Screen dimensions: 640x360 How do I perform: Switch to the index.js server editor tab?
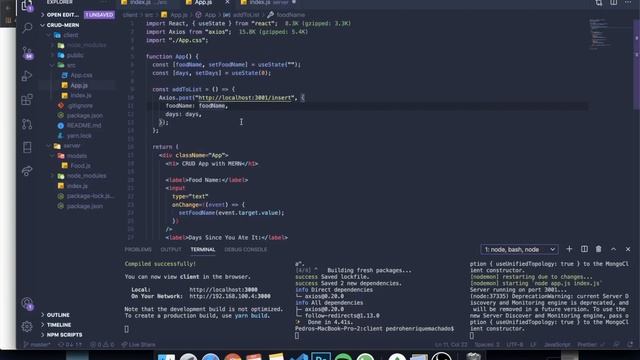(x=268, y=2)
